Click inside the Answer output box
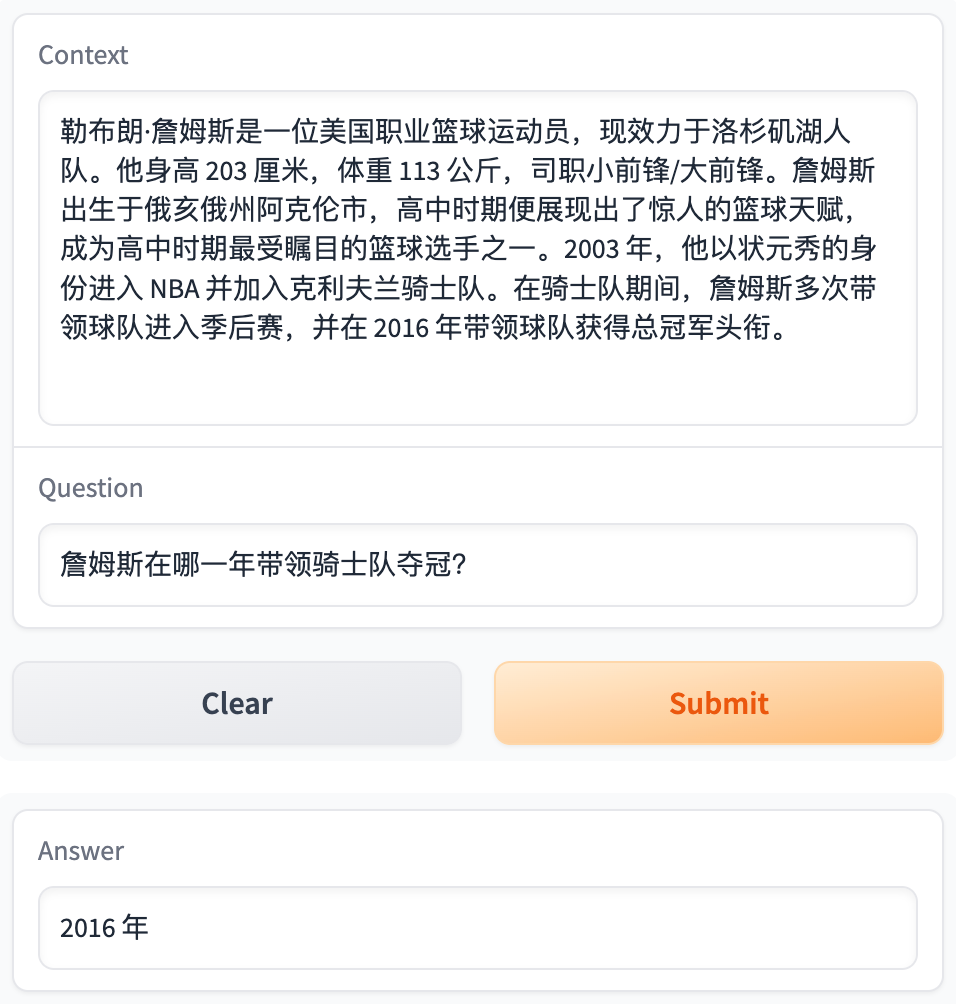The height and width of the screenshot is (1004, 956). pyautogui.click(x=477, y=928)
